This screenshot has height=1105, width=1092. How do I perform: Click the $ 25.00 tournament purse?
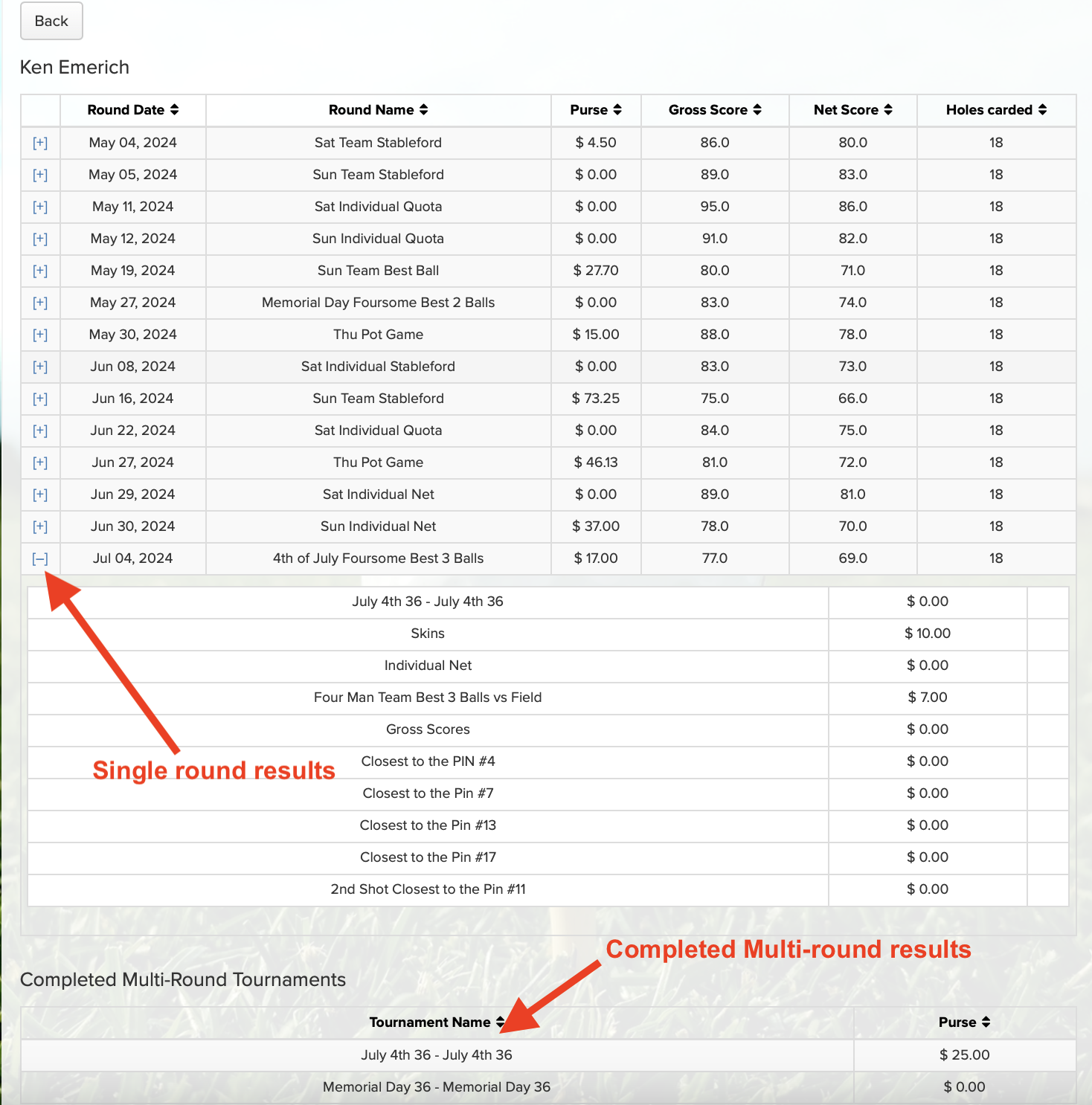click(964, 1055)
